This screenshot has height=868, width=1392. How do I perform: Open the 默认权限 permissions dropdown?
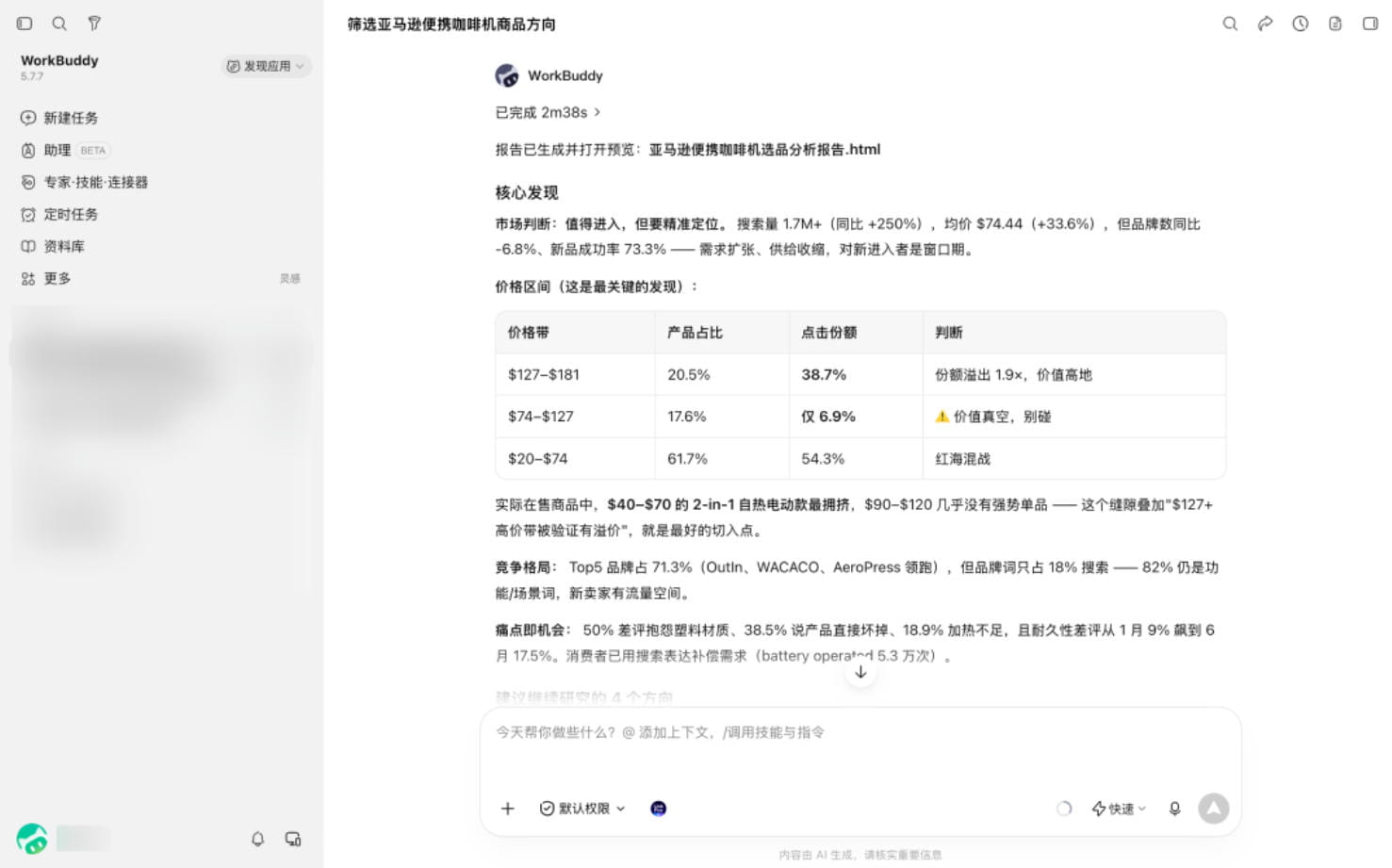pyautogui.click(x=582, y=809)
